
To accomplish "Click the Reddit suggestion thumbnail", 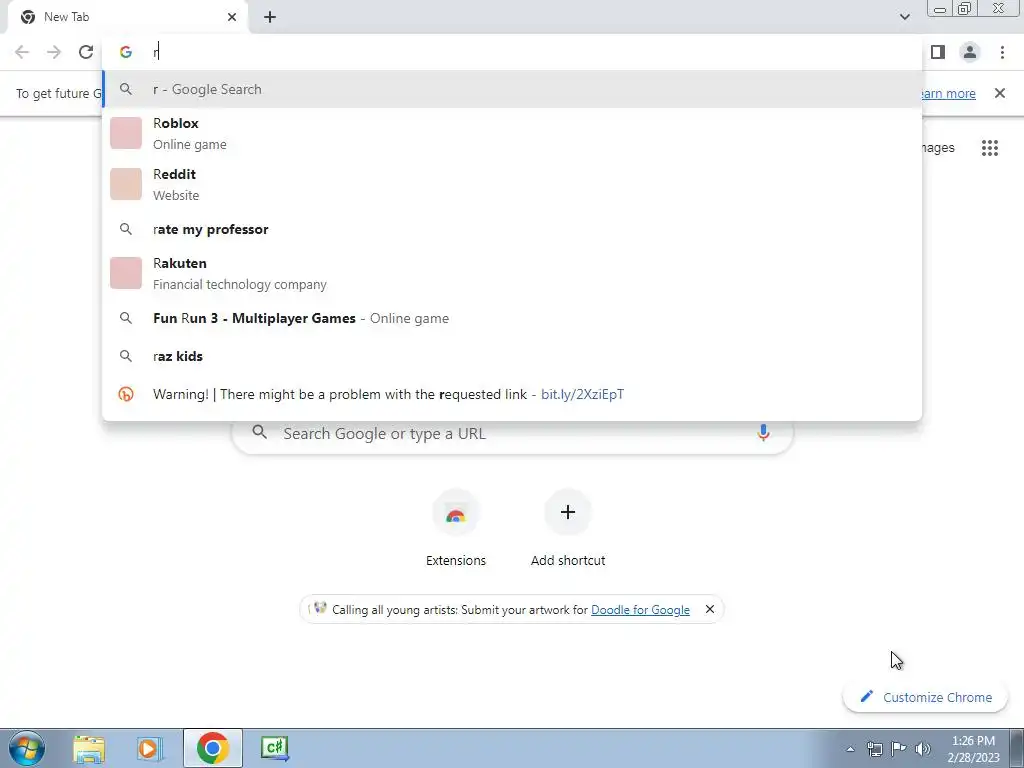I will click(x=126, y=184).
